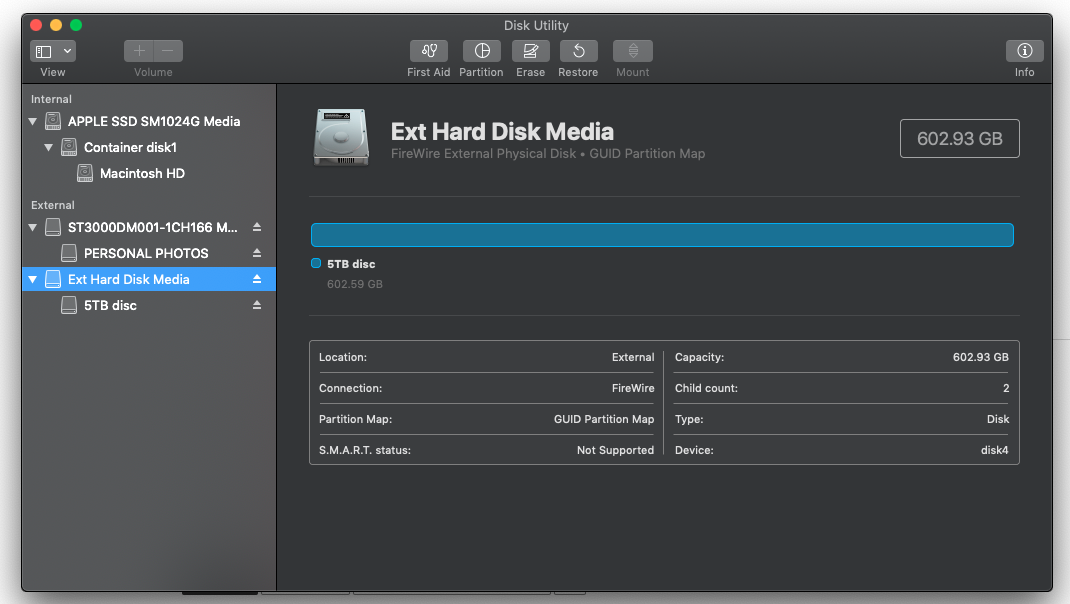Click the Child count value 2

[1006, 388]
